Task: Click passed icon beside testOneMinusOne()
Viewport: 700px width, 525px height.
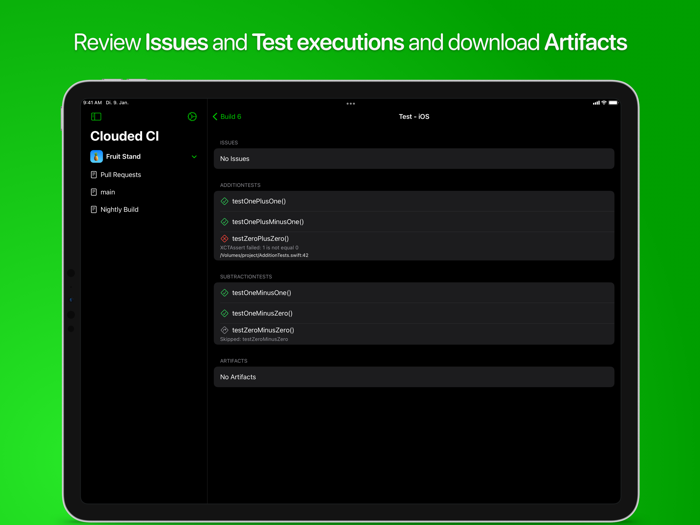Action: [225, 293]
